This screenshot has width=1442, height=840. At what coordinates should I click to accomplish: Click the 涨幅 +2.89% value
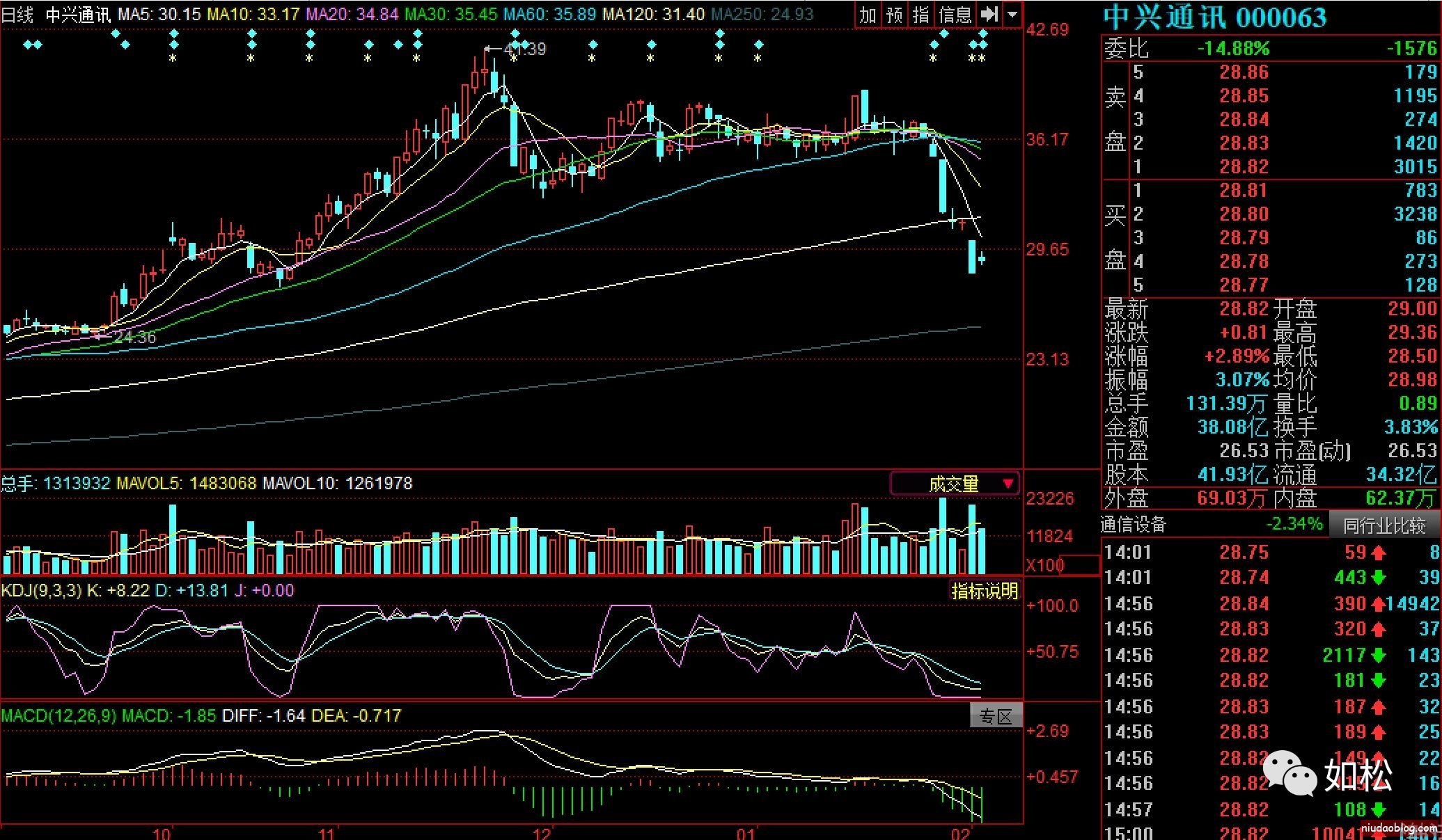1237,356
